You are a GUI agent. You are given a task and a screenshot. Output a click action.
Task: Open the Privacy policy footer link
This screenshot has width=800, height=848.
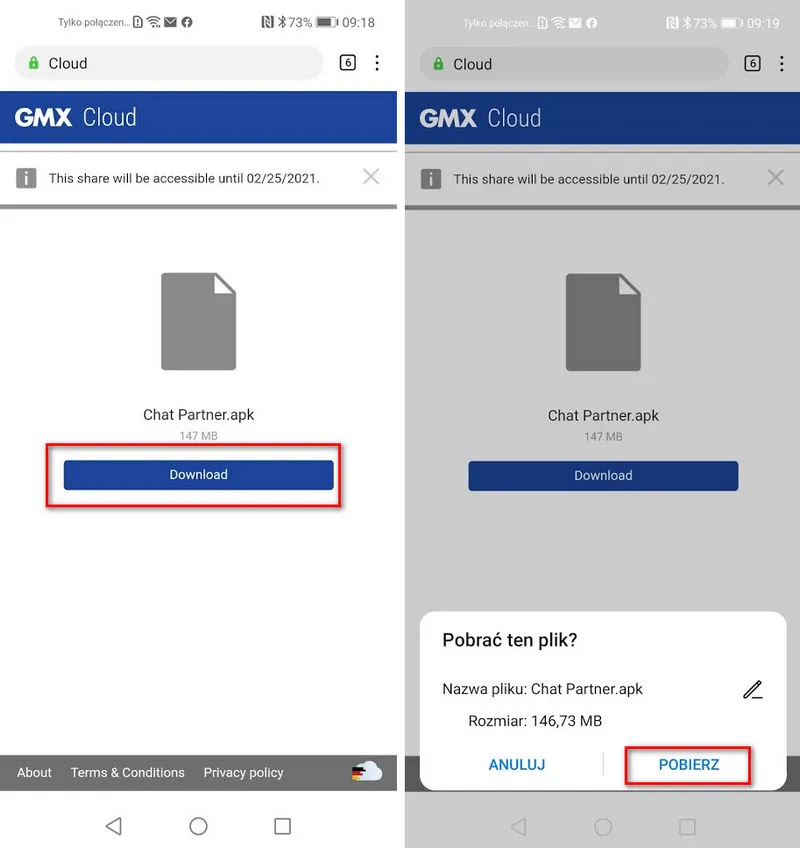coord(243,772)
